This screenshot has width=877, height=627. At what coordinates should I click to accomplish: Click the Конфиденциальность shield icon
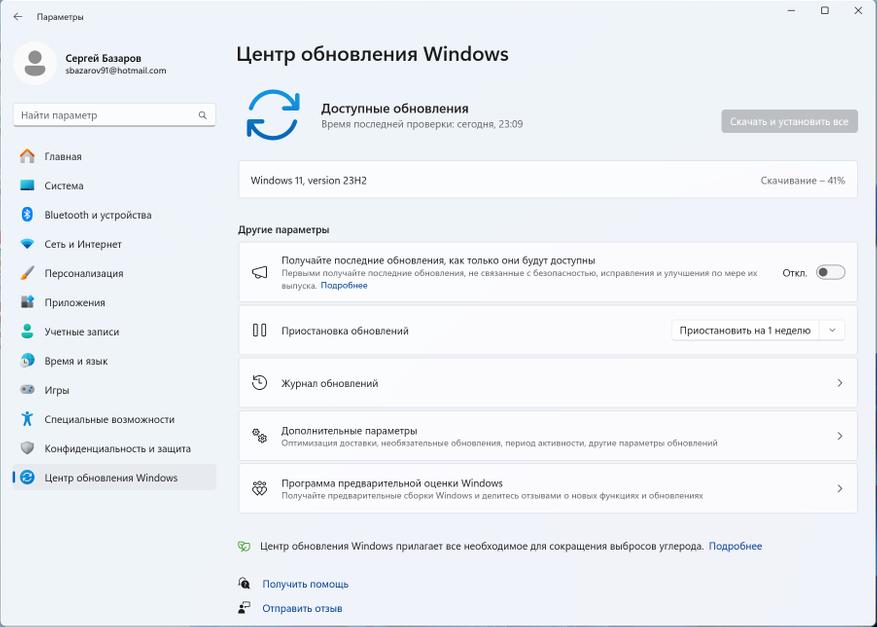(x=27, y=448)
